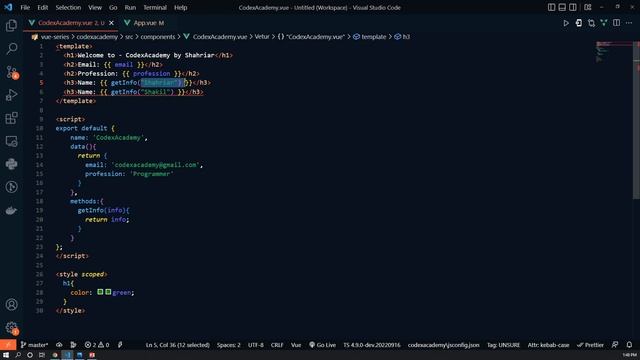Open the View menu
The image size is (640, 360).
pyautogui.click(x=95, y=8)
